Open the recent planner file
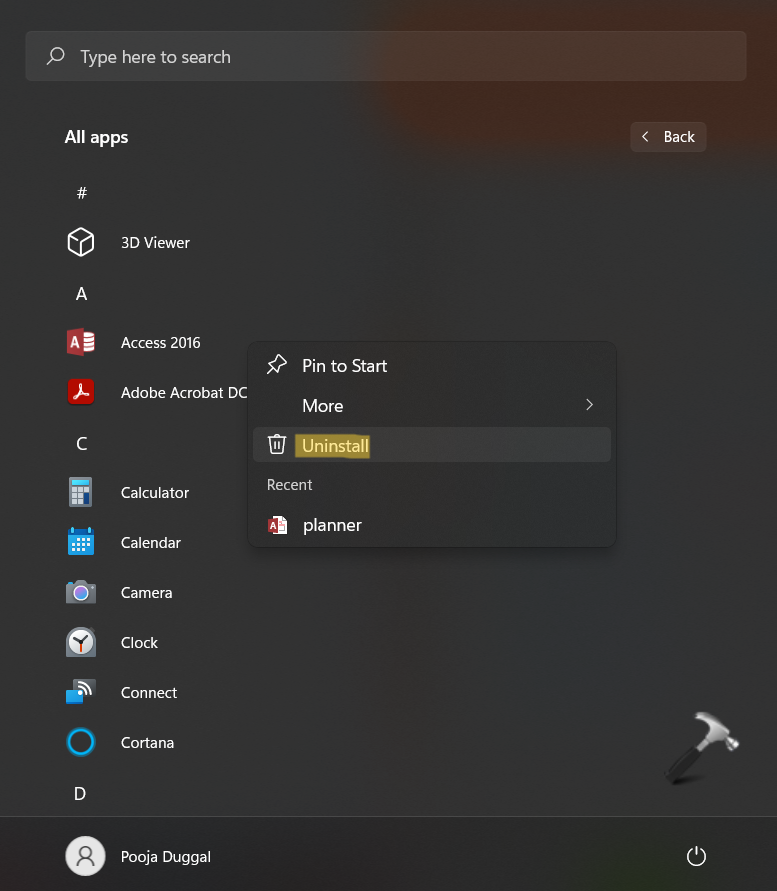Viewport: 777px width, 891px height. point(332,525)
